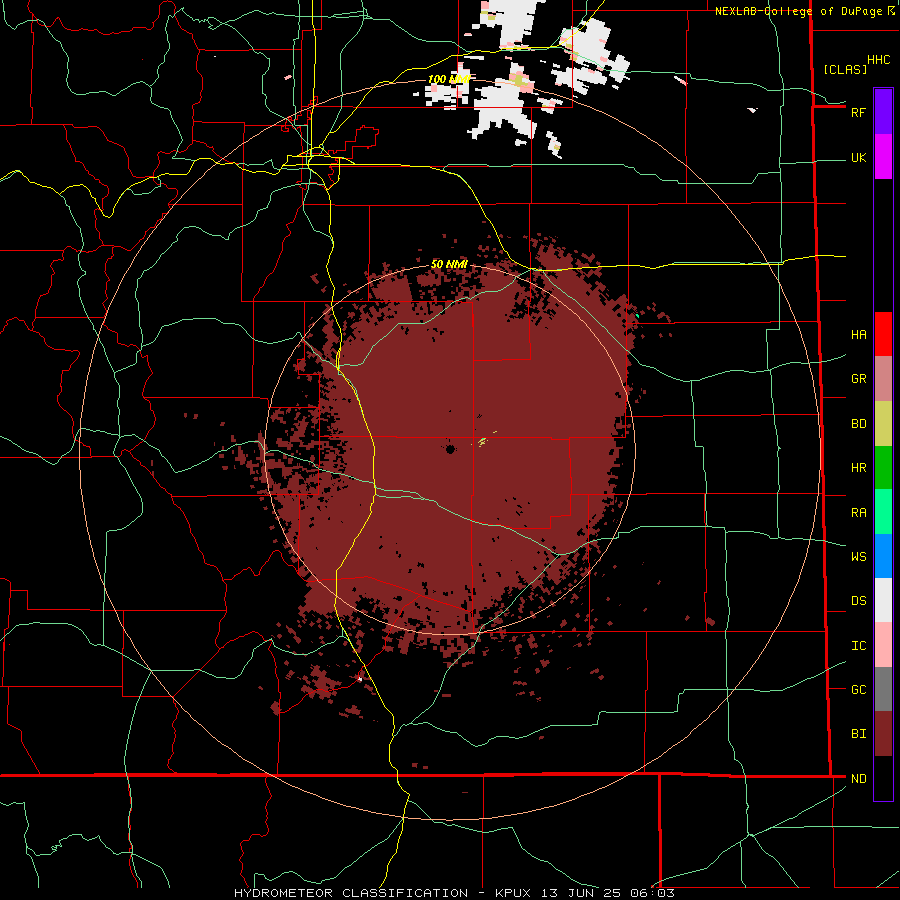Click the GR dusty pink legend swatch
Viewport: 900px width, 900px height.
pos(883,379)
